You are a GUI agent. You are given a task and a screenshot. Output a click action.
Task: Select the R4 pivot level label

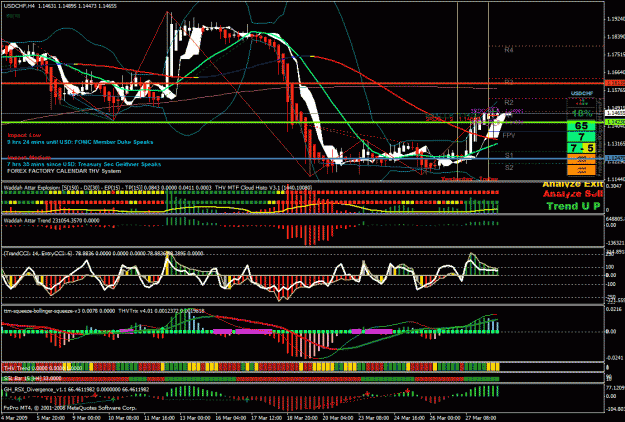tap(509, 50)
